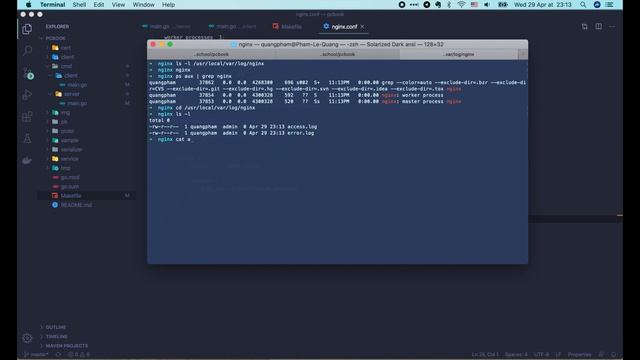This screenshot has height=360, width=640.
Task: Click the Ln, Col cursor position indicator
Action: [x=485, y=355]
